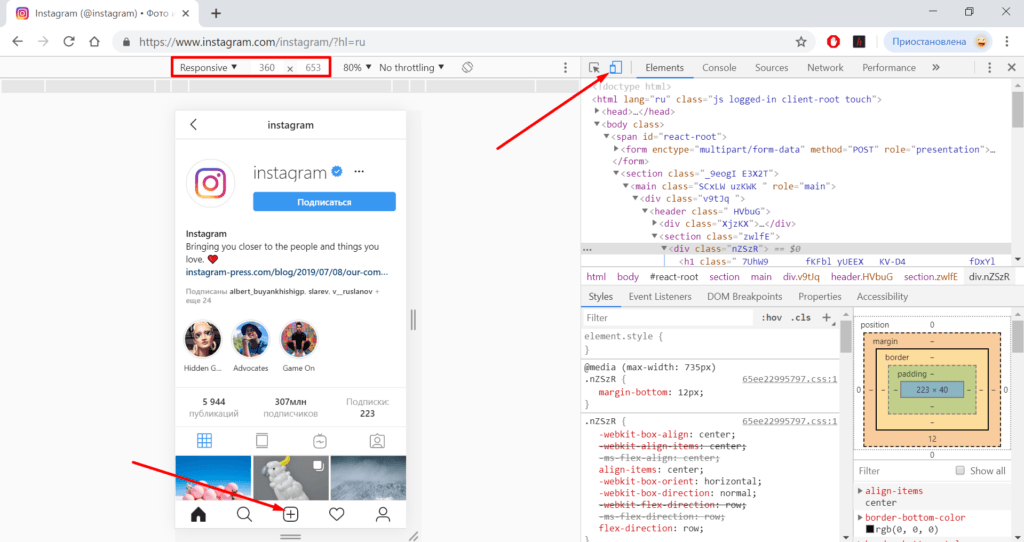Open the Responsive device dropdown
The height and width of the screenshot is (542, 1024).
tap(208, 67)
